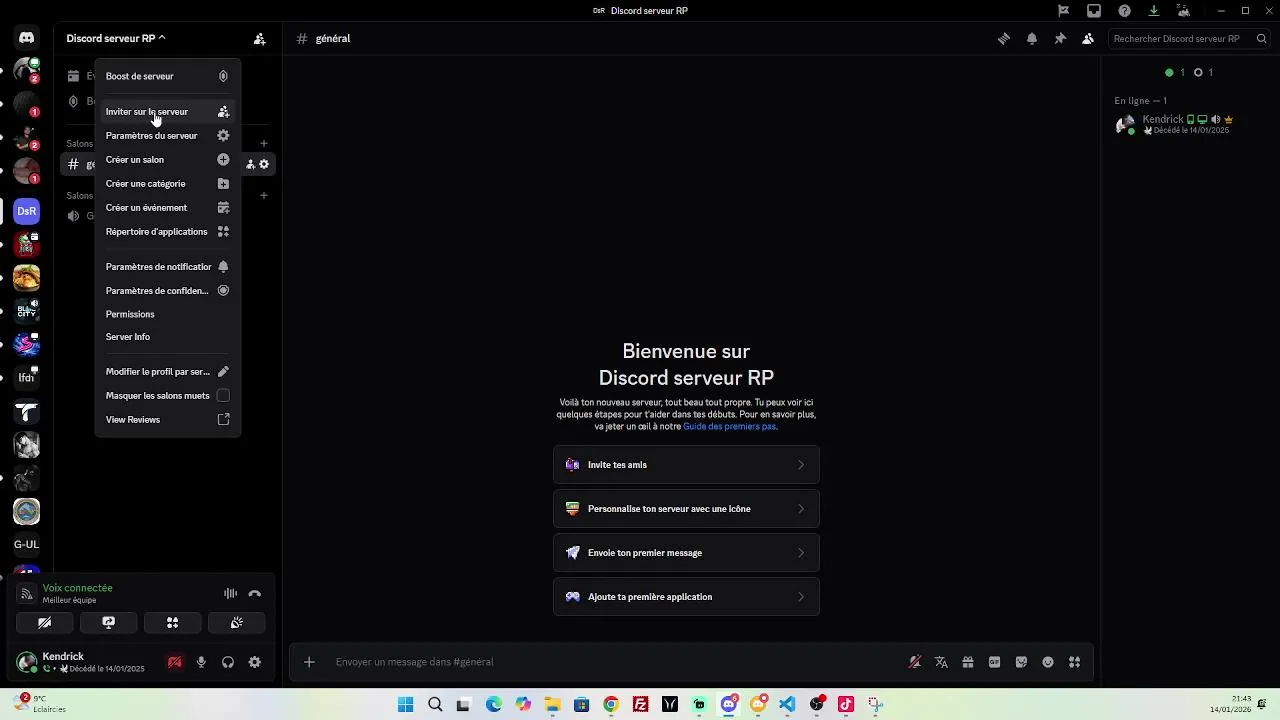Open Windows Start button

(x=405, y=705)
